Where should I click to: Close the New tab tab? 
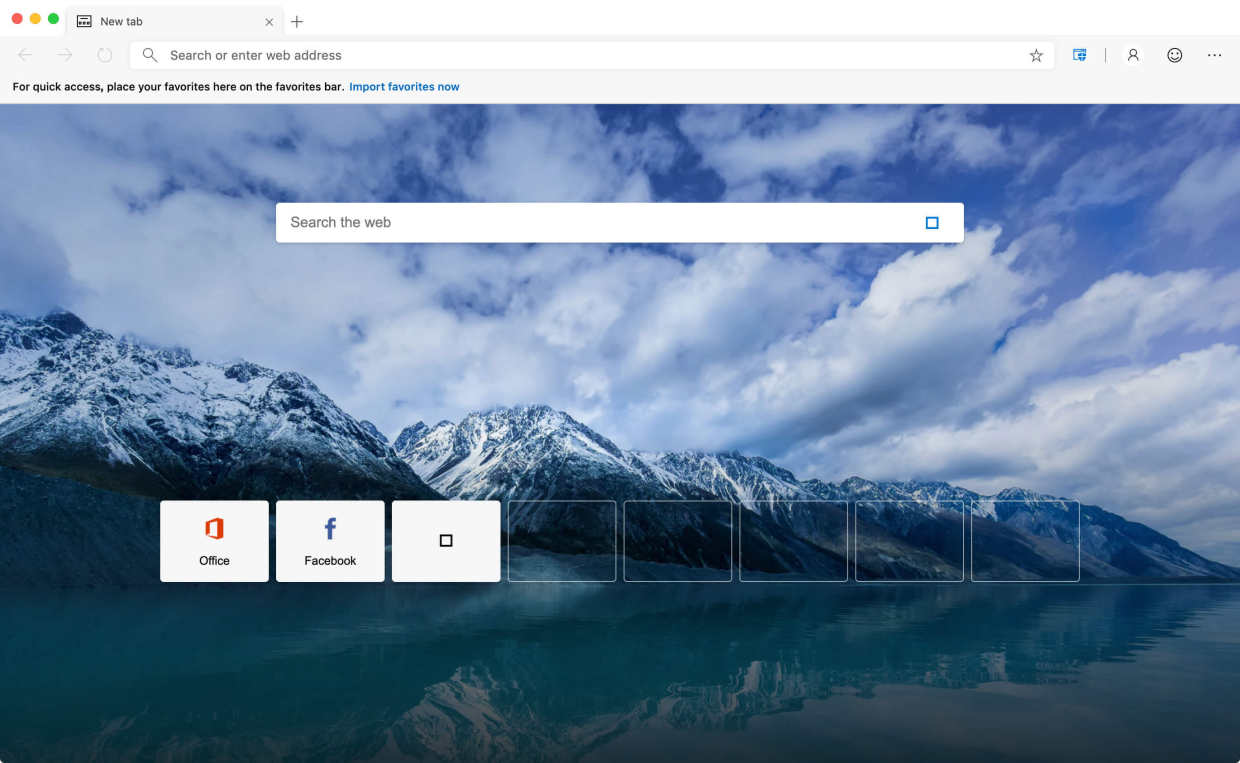point(269,21)
